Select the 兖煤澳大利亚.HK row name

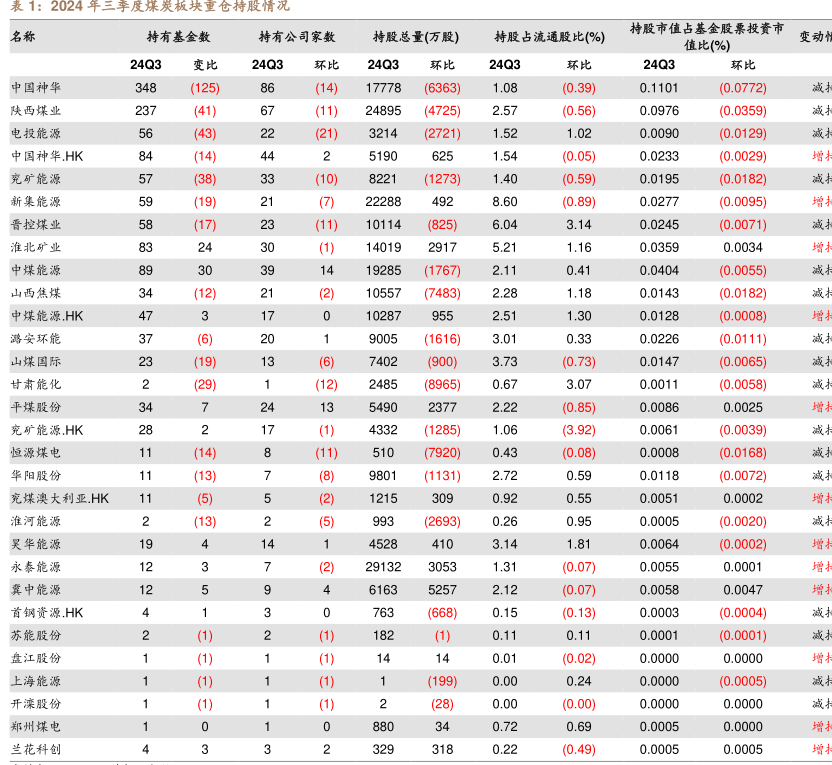pyautogui.click(x=60, y=498)
